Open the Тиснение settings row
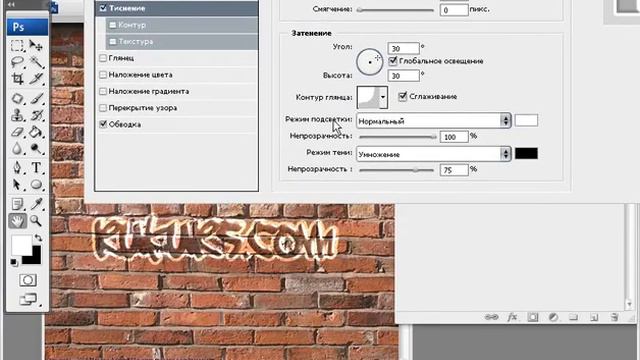 coord(176,8)
